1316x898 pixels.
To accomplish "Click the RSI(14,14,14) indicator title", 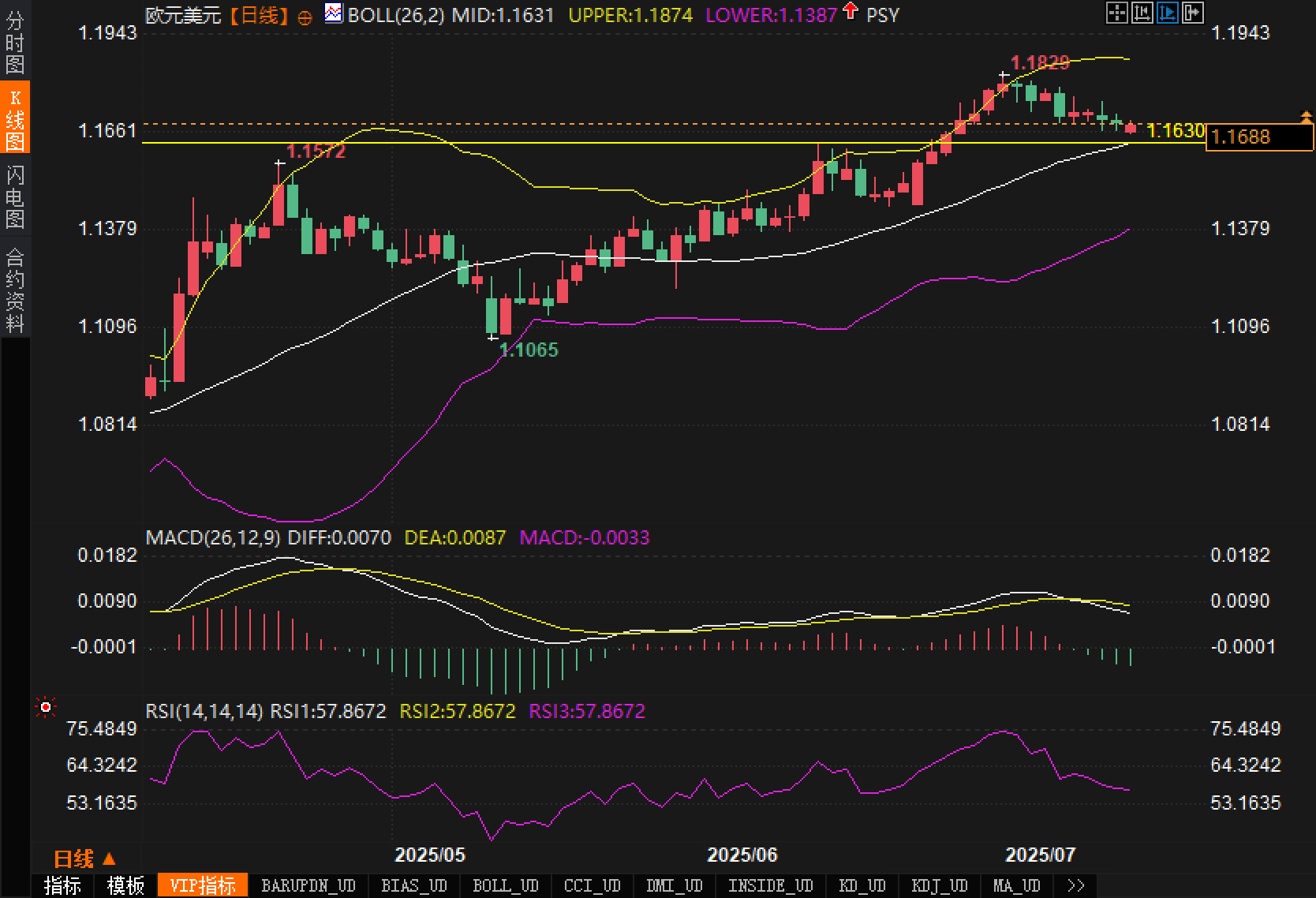I will (204, 712).
